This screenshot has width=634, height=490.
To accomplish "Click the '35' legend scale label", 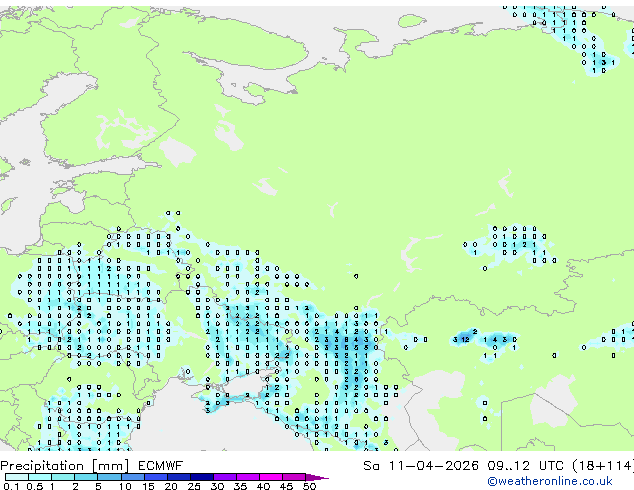I will click(240, 486).
